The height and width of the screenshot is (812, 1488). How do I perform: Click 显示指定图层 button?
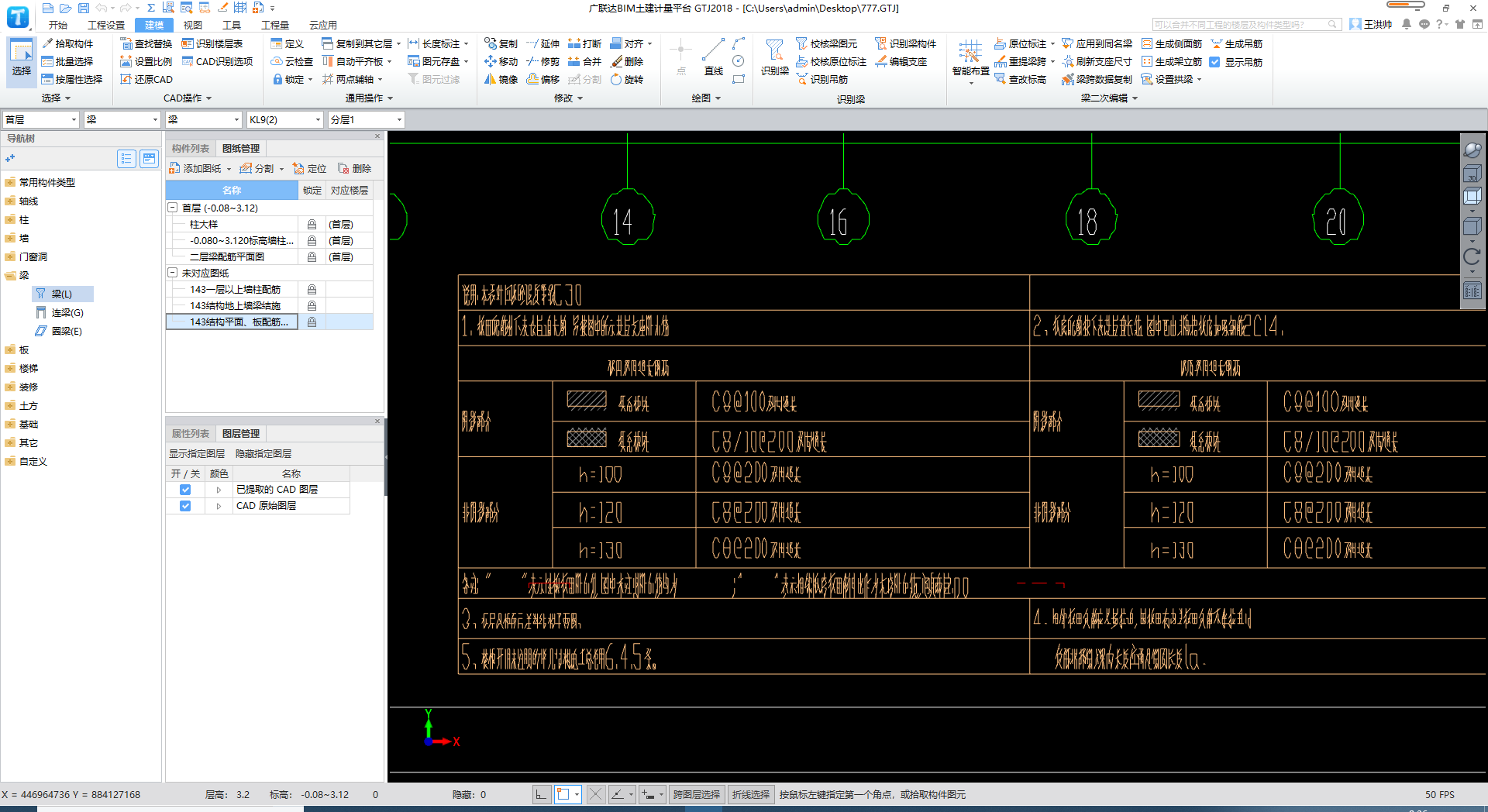pos(197,454)
